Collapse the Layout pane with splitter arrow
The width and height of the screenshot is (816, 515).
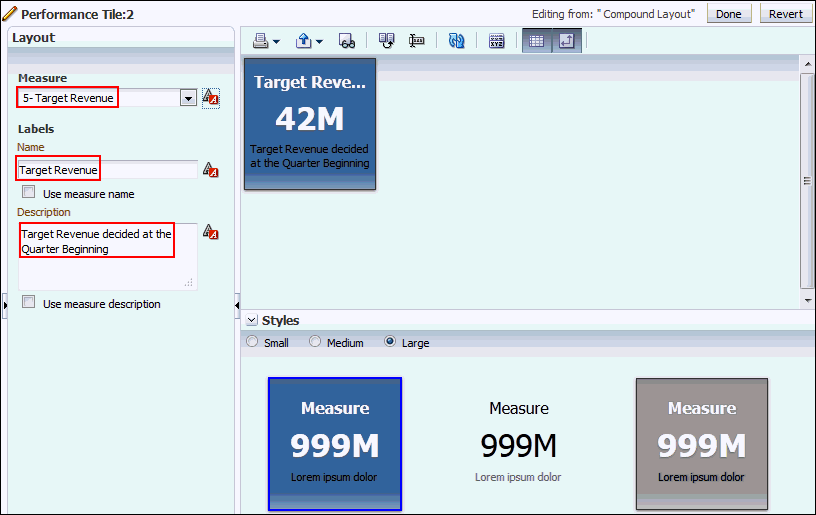[x=237, y=305]
